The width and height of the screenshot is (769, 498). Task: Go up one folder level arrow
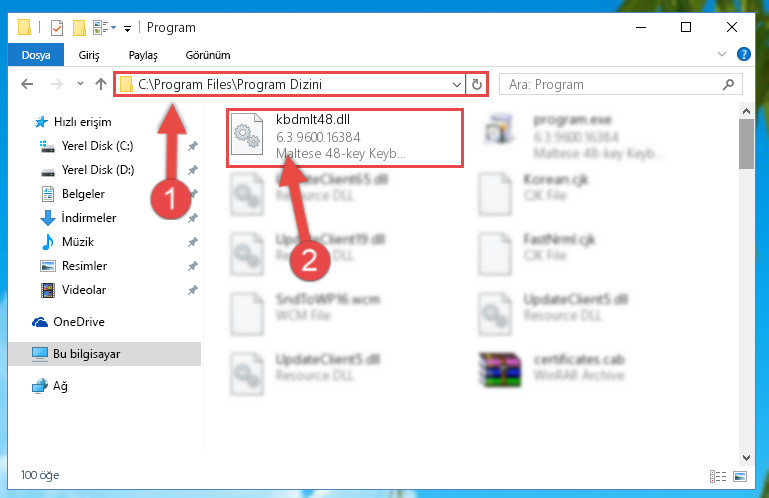(101, 84)
